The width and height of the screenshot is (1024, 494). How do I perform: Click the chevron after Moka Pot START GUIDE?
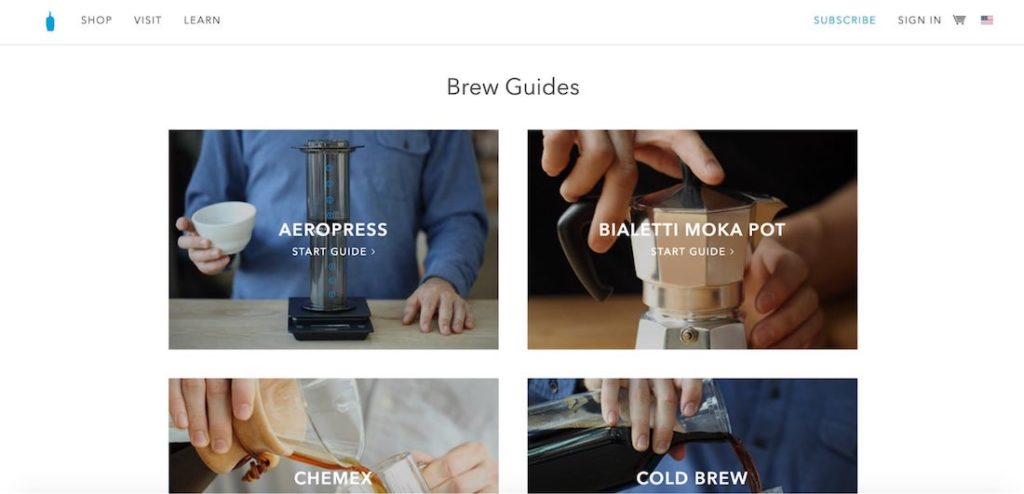point(732,252)
